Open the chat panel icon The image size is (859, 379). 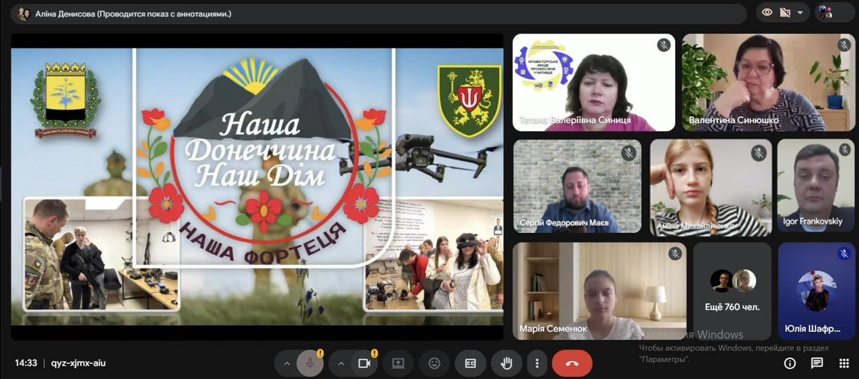(817, 363)
